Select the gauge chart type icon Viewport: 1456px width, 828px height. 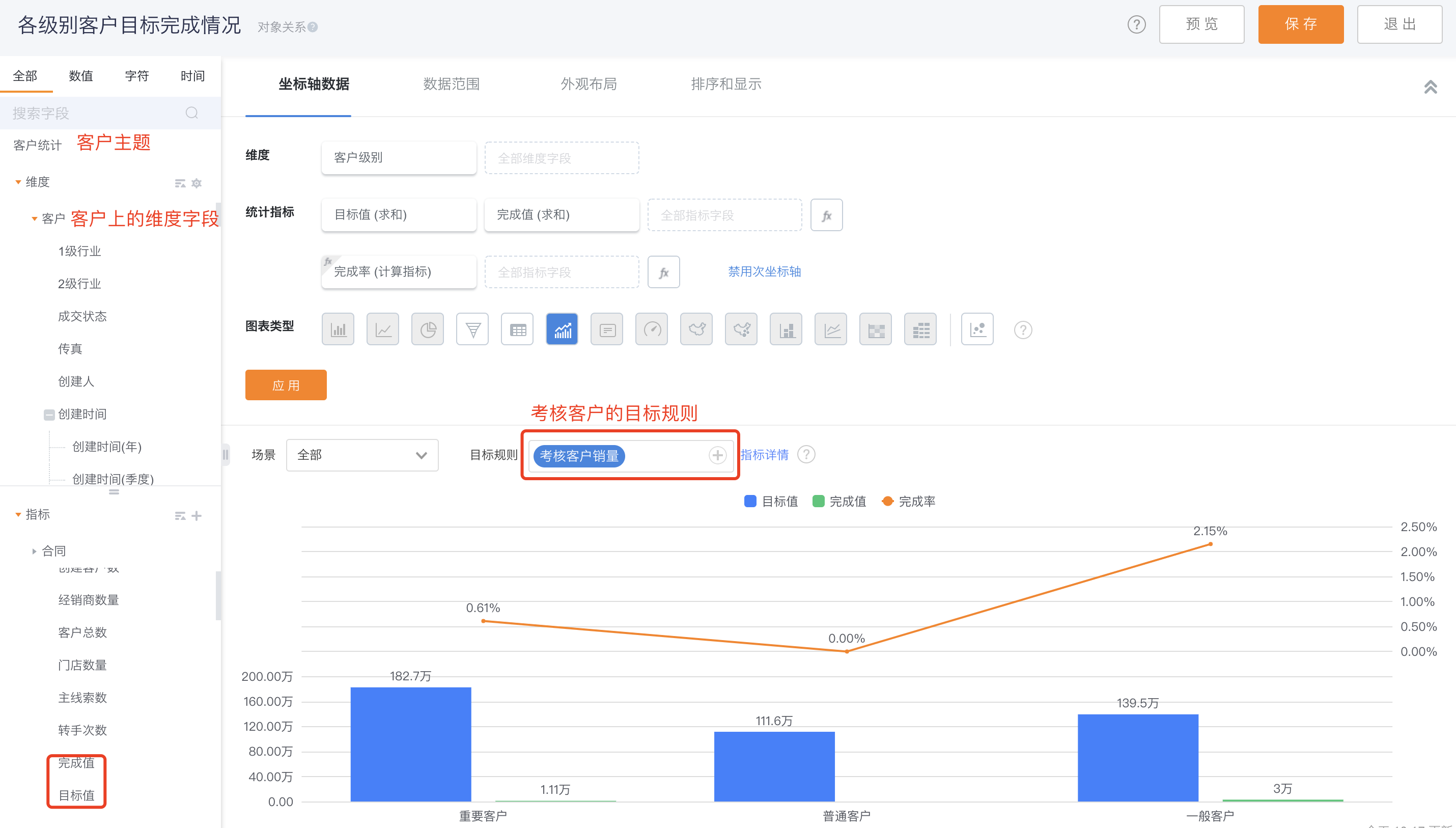tap(652, 329)
